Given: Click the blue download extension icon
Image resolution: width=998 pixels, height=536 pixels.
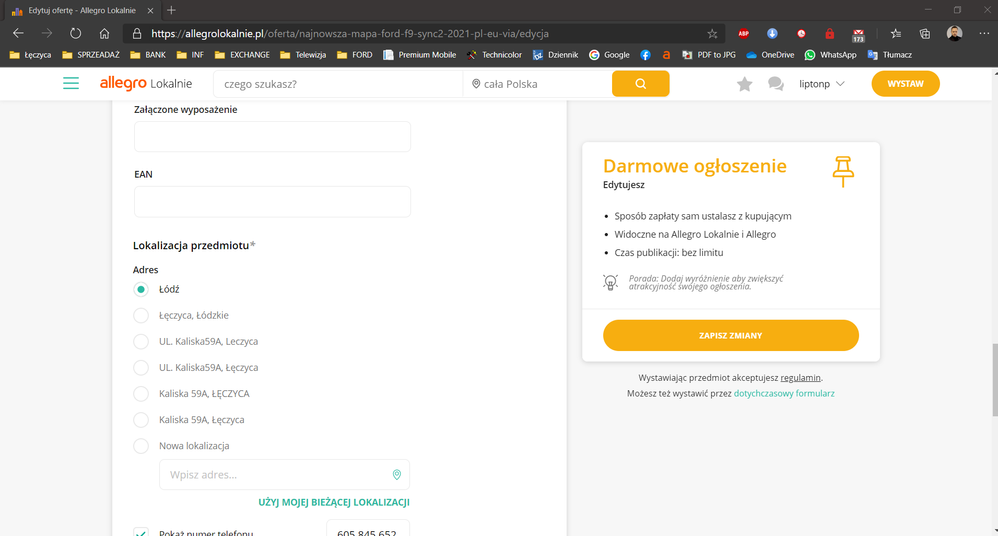Looking at the screenshot, I should tap(772, 34).
